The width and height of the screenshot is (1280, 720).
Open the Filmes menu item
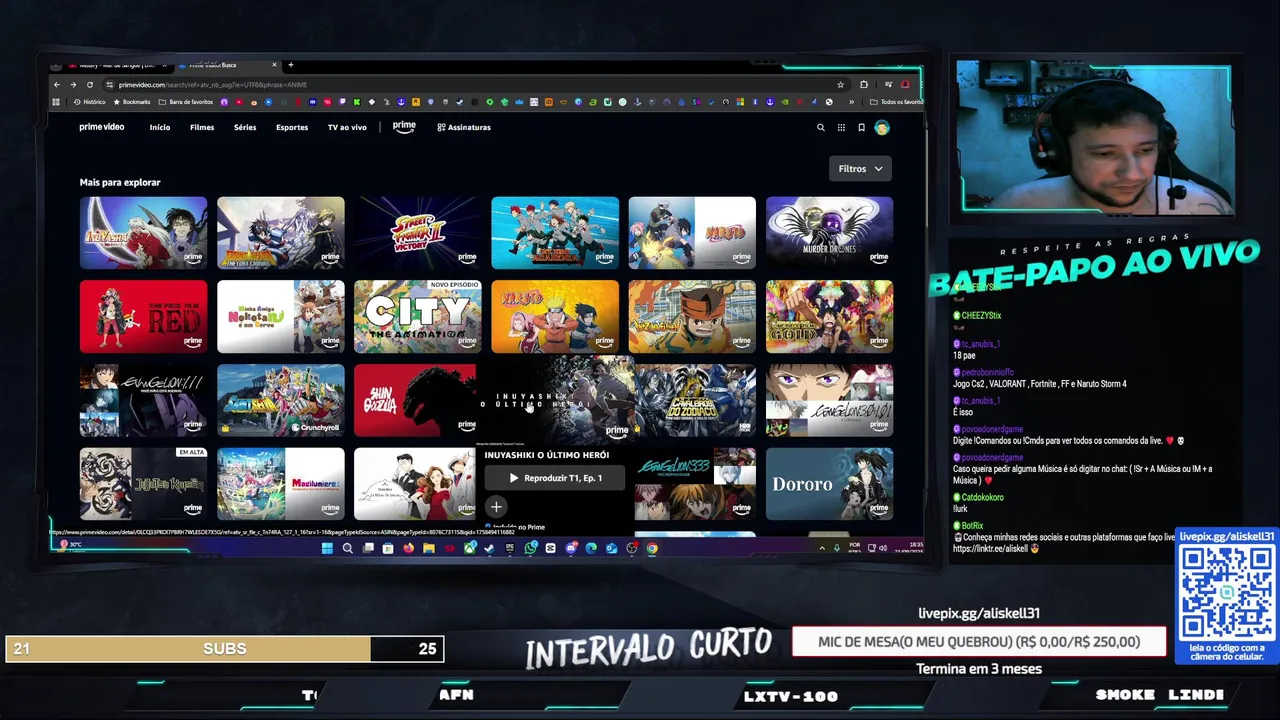202,128
